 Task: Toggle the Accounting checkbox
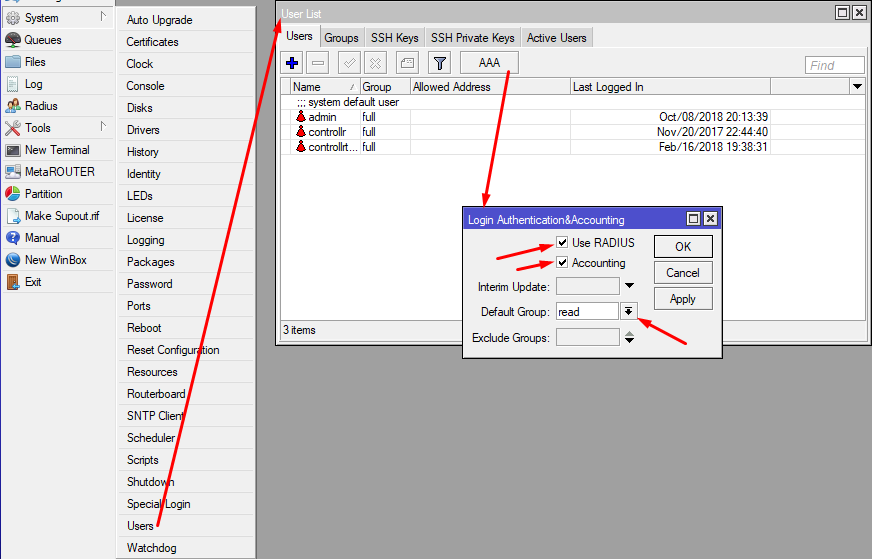[x=562, y=263]
